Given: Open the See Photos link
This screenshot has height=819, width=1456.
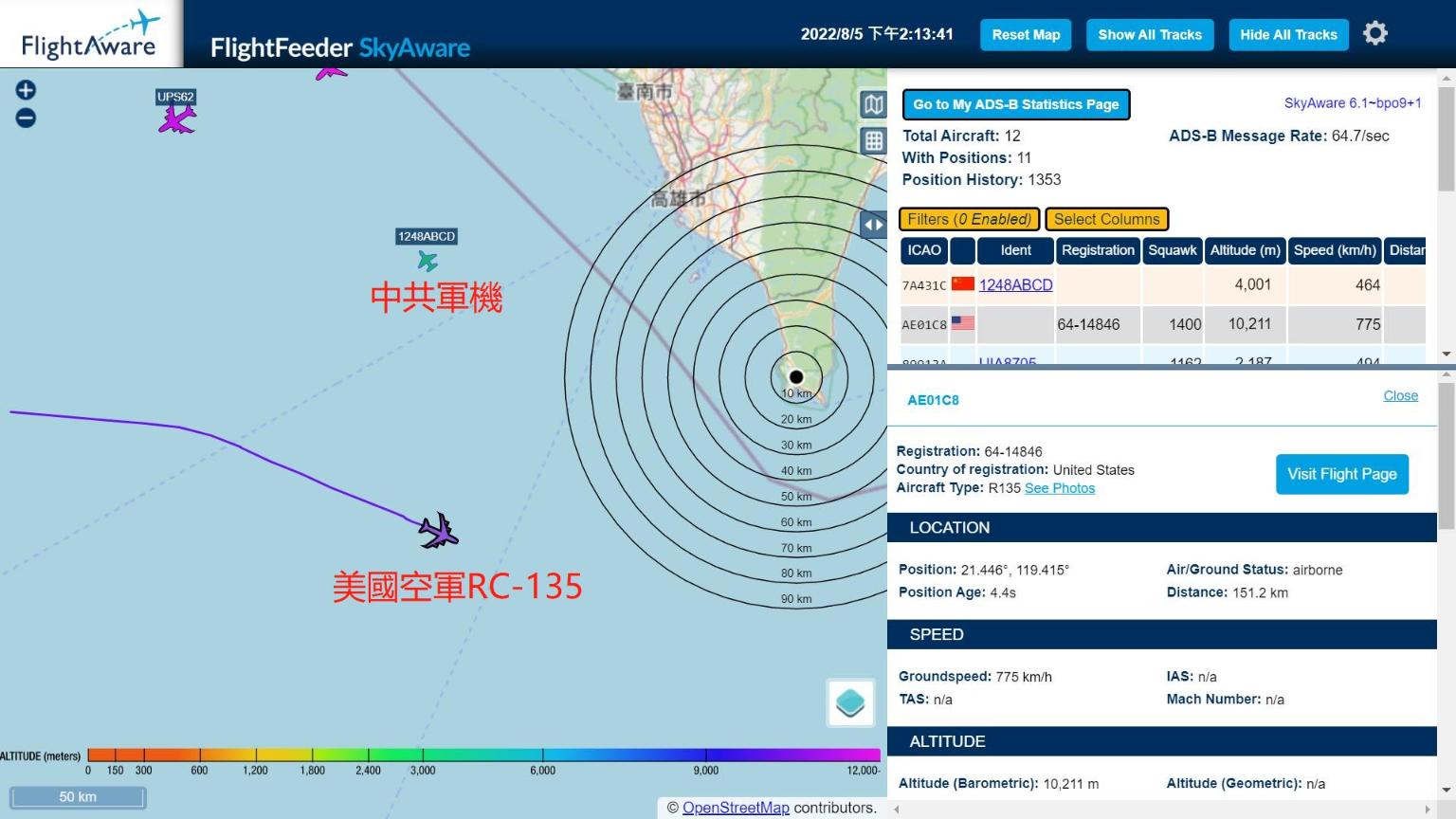Looking at the screenshot, I should pos(1059,488).
